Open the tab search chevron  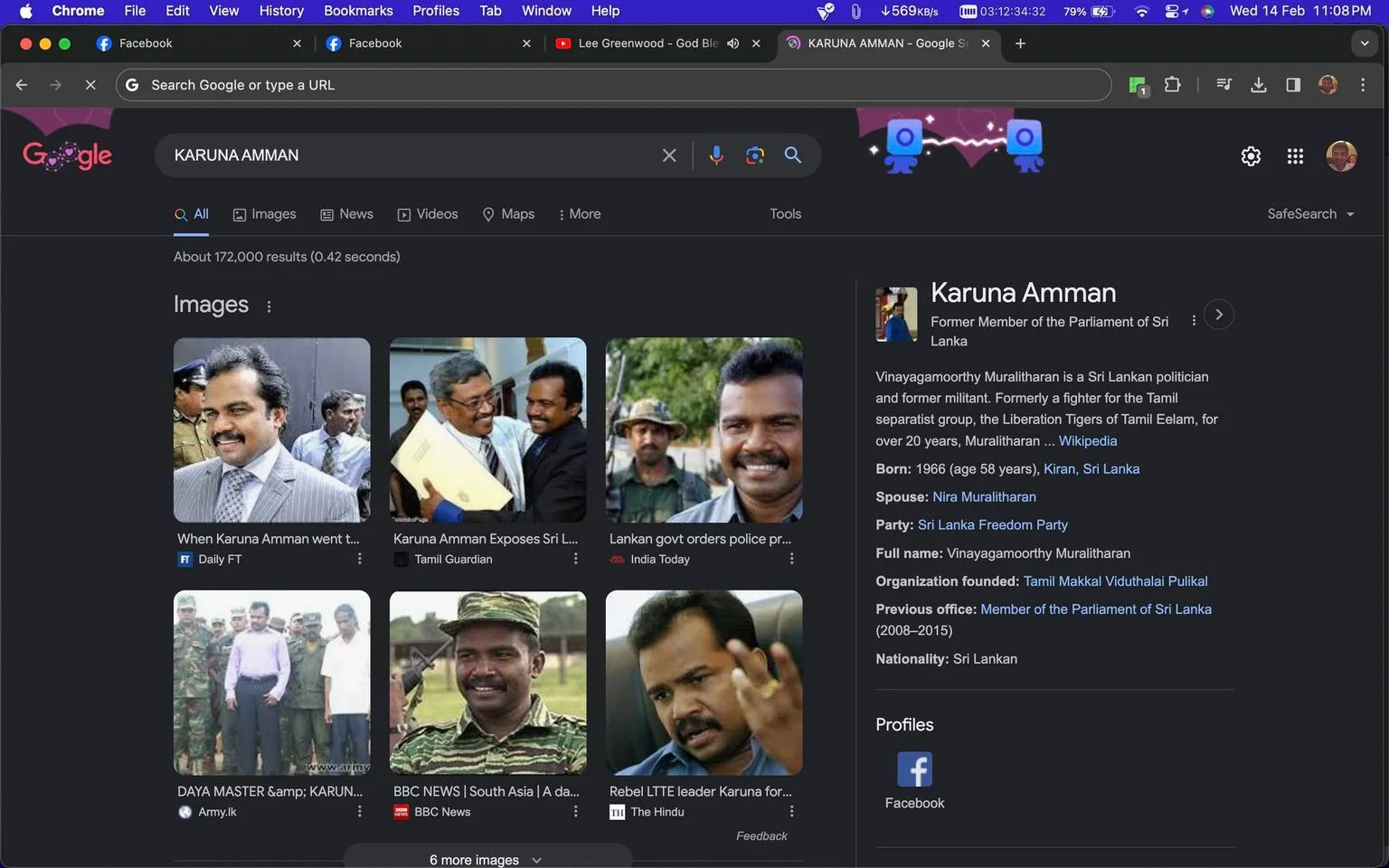point(1365,43)
